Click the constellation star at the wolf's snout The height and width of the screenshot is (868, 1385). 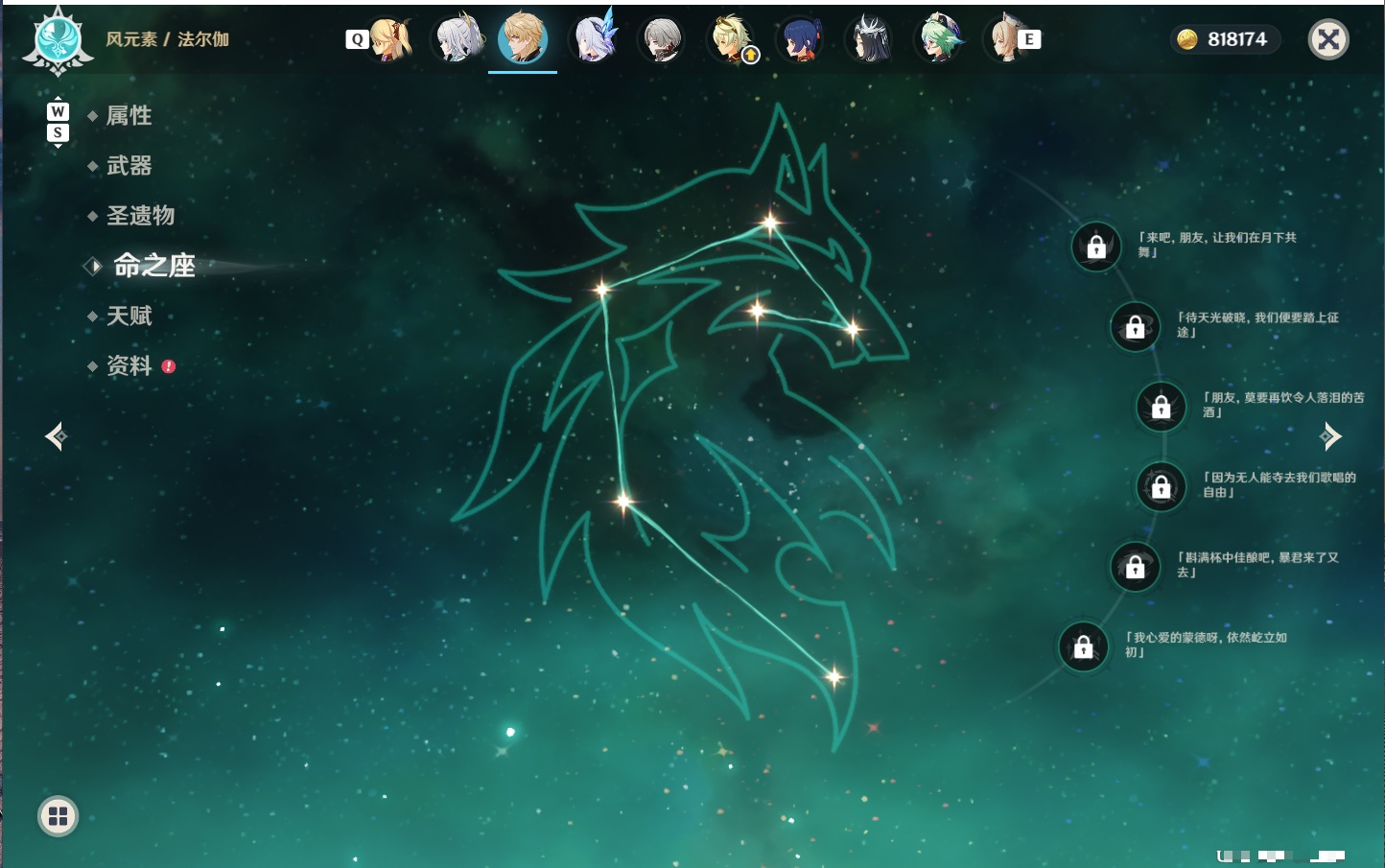pos(853,329)
